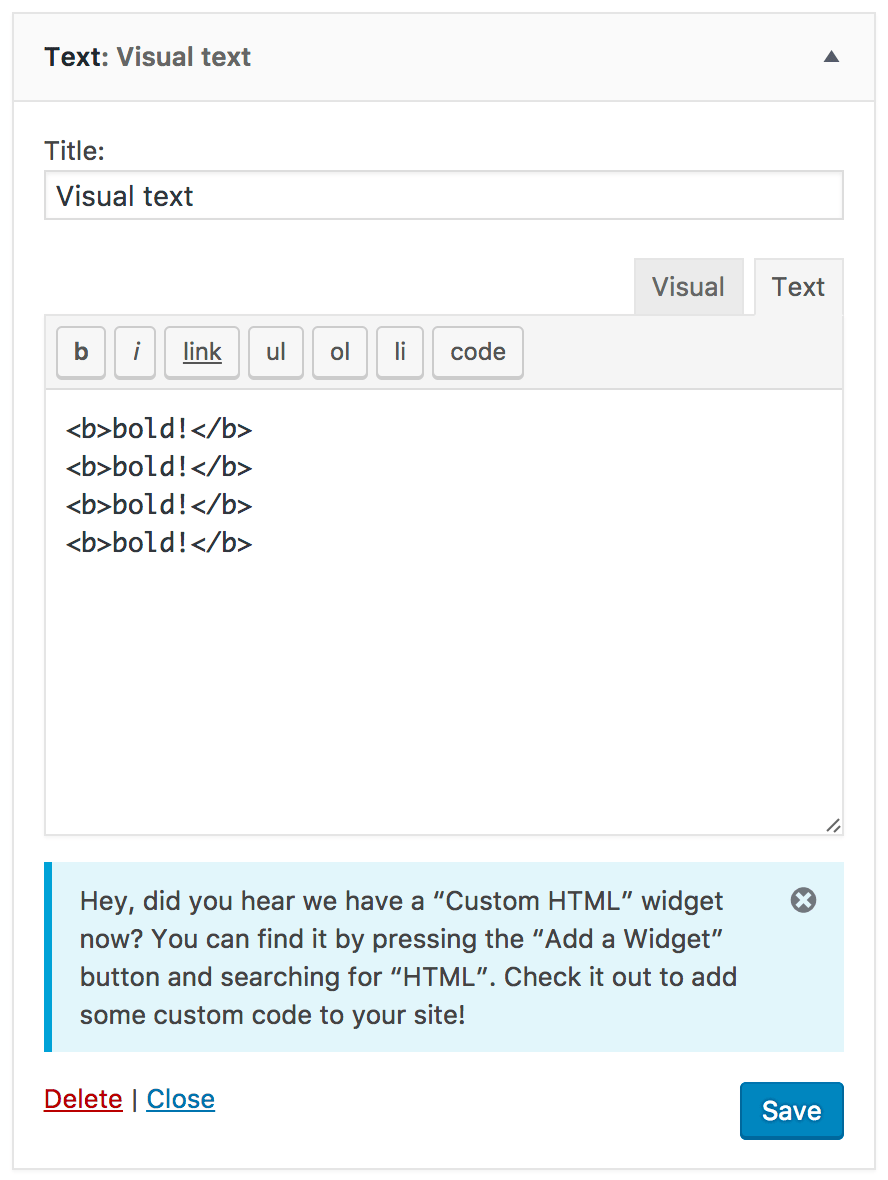Click the bold (b) quicktag button
Image resolution: width=888 pixels, height=1180 pixels.
point(81,352)
